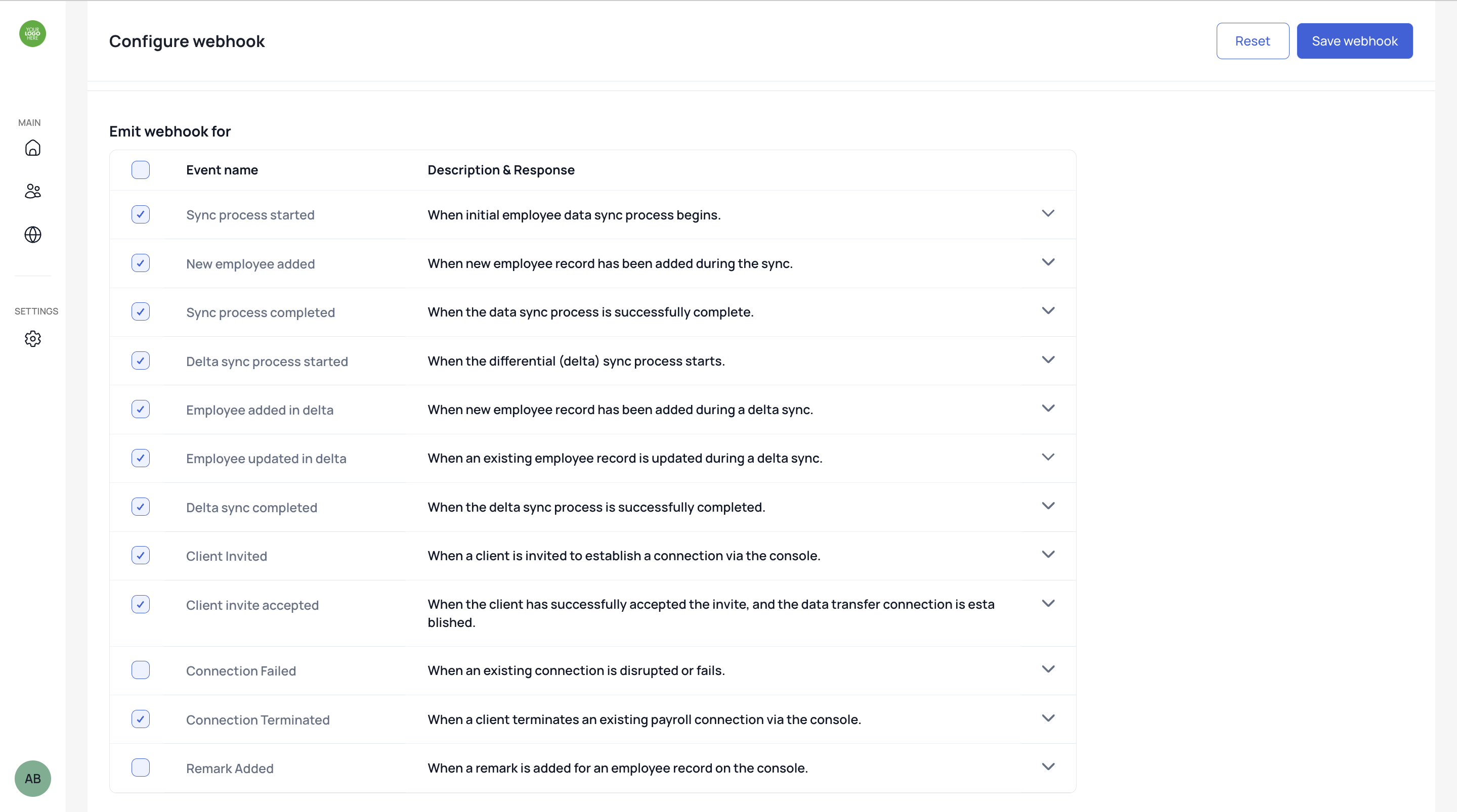Open the Settings gear icon
The width and height of the screenshot is (1457, 812).
point(33,339)
